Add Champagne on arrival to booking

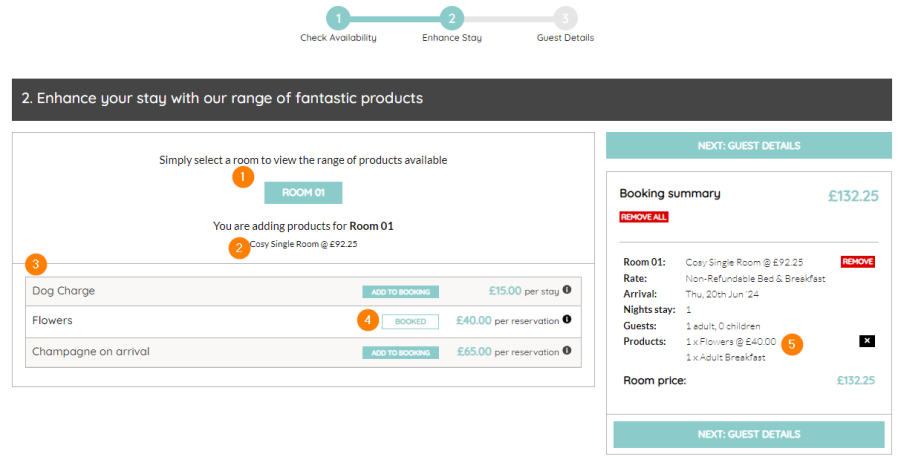(400, 352)
